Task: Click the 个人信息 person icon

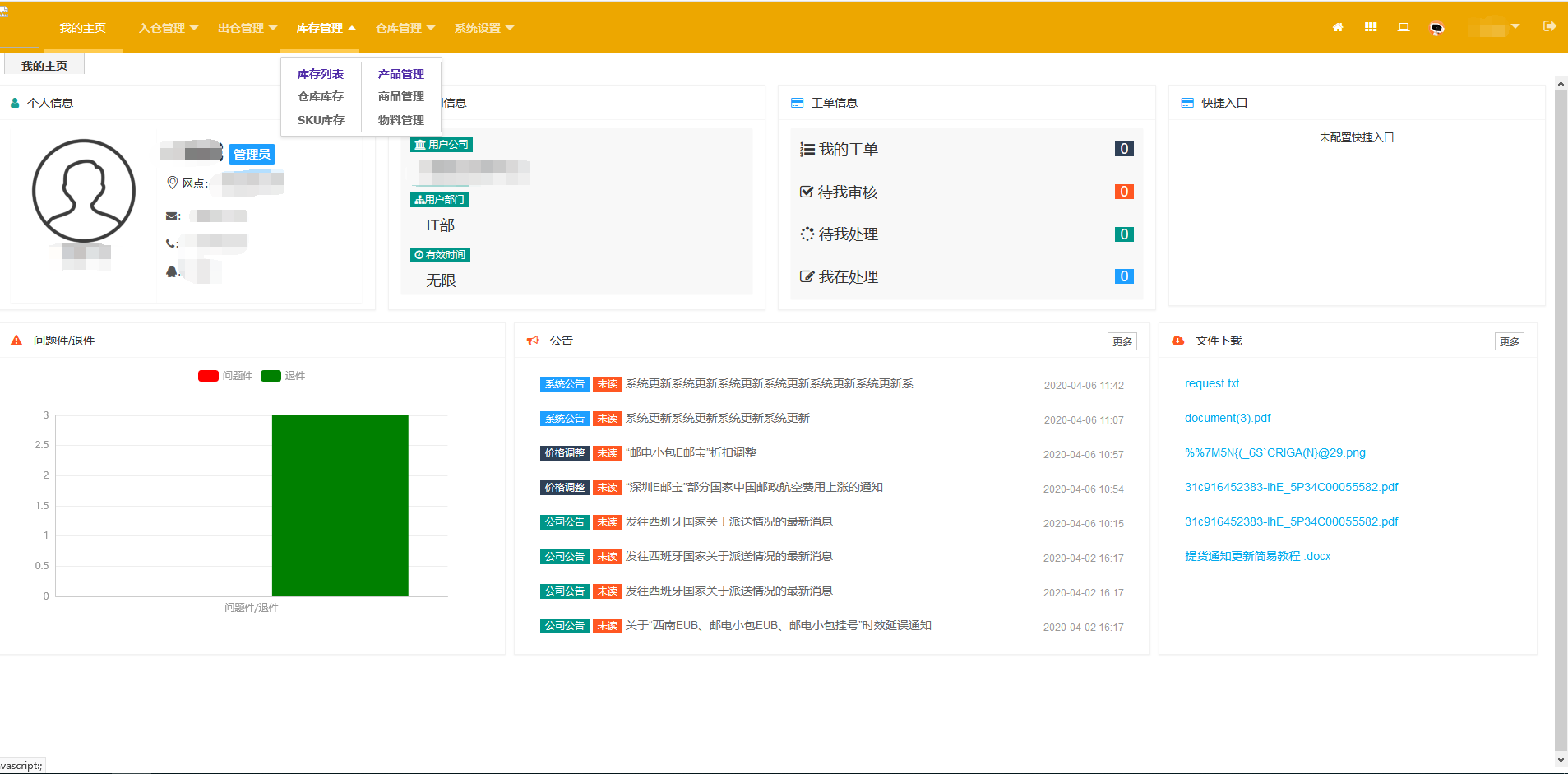Action: (15, 103)
